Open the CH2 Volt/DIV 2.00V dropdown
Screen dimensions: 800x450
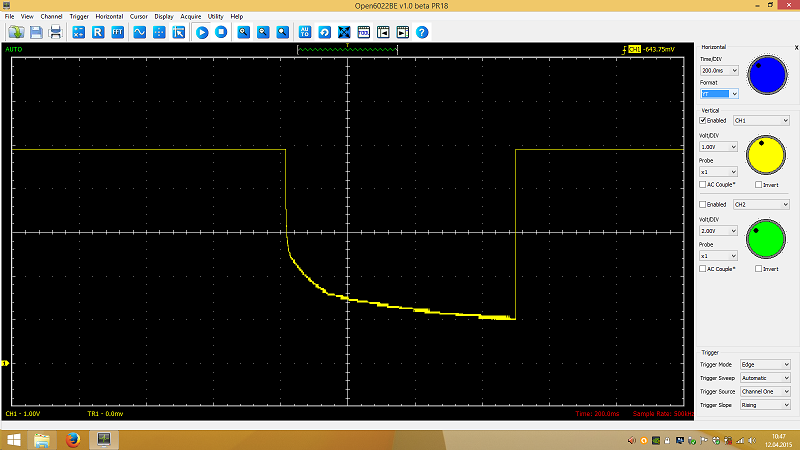pos(718,231)
